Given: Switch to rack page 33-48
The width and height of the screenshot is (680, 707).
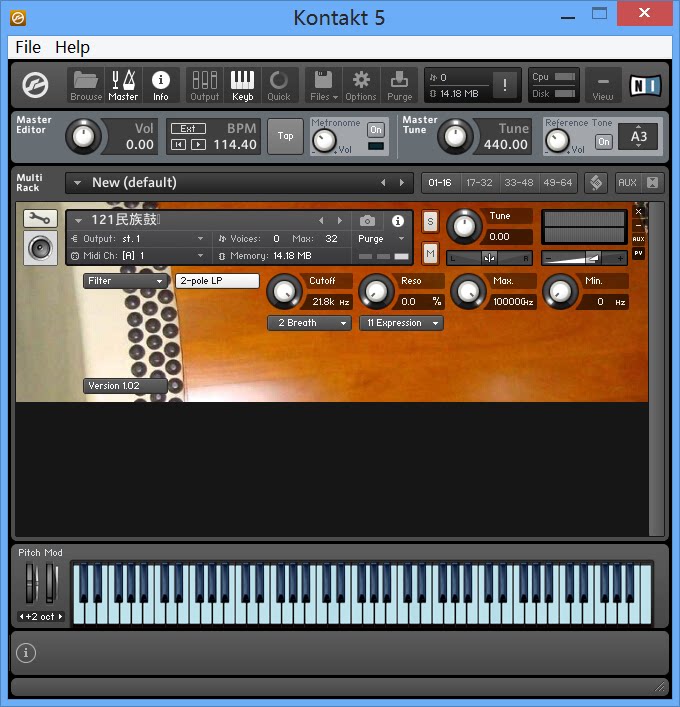Looking at the screenshot, I should tap(519, 183).
